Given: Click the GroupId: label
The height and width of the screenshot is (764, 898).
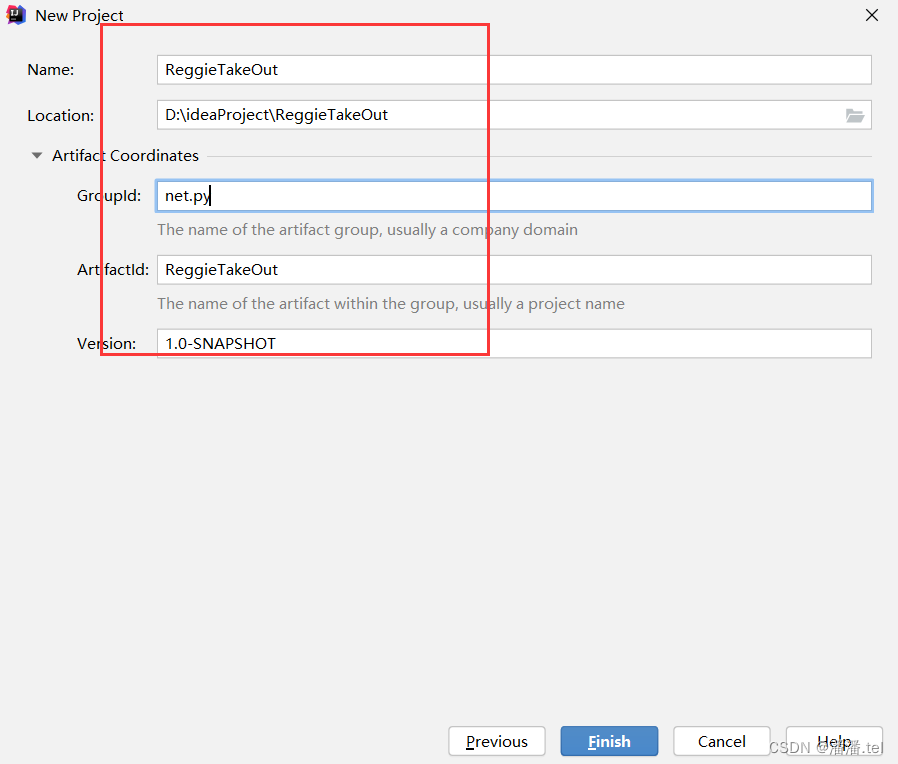Looking at the screenshot, I should pos(109,196).
